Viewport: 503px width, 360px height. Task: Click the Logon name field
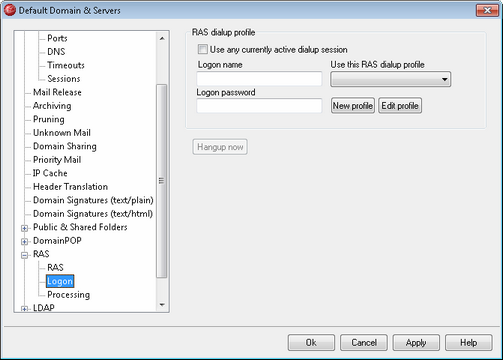tap(259, 79)
